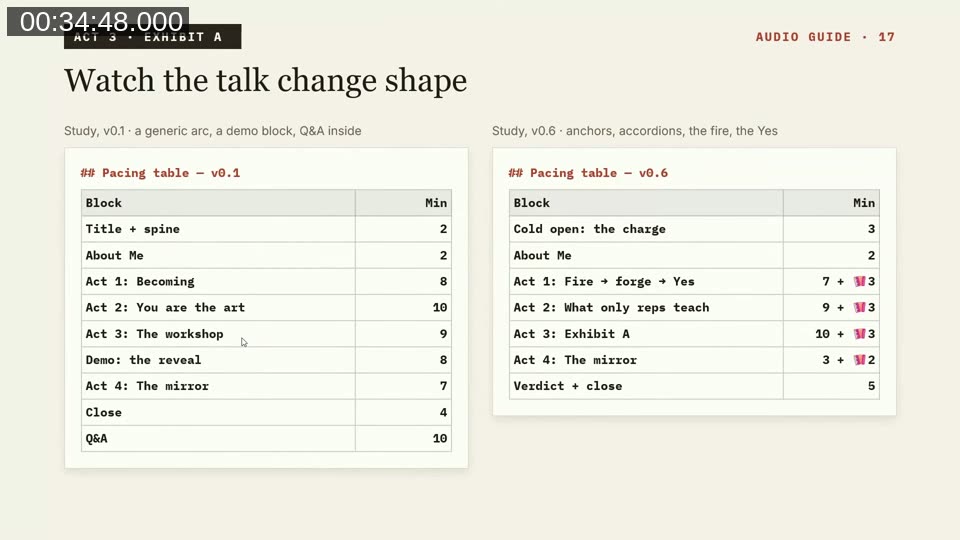Click the 'Watch the talk change shape' heading
Viewport: 960px width, 540px height.
point(265,80)
